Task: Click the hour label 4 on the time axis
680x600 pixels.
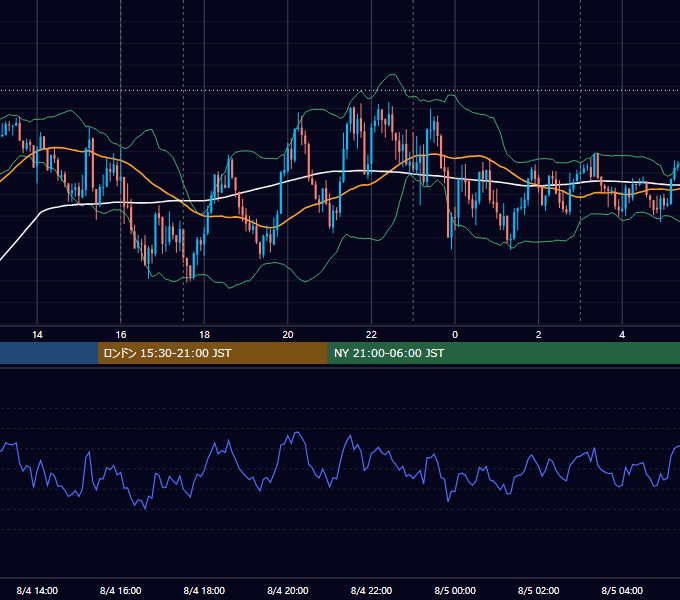Action: (x=622, y=335)
